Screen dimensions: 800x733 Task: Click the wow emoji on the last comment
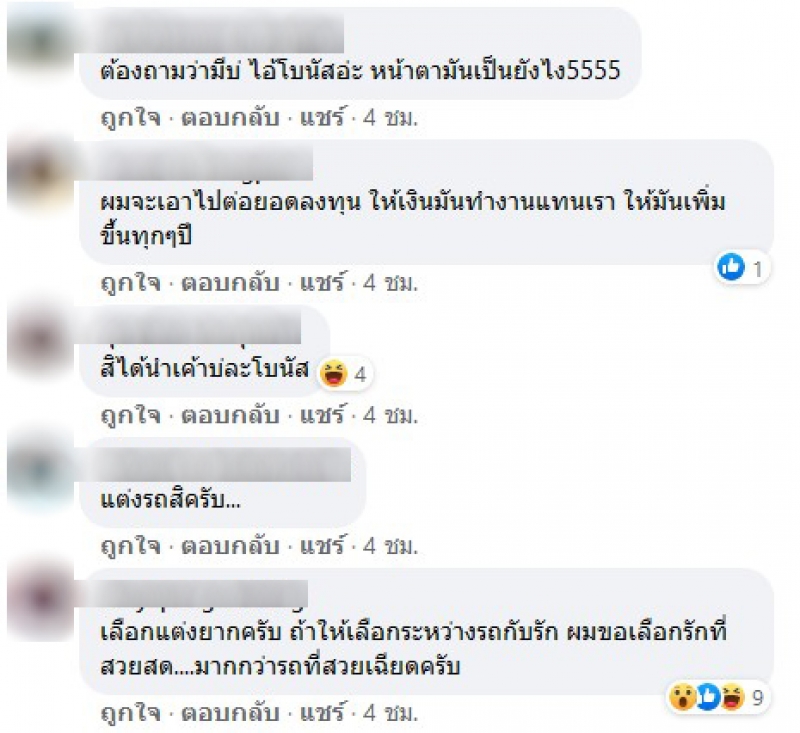(x=682, y=697)
